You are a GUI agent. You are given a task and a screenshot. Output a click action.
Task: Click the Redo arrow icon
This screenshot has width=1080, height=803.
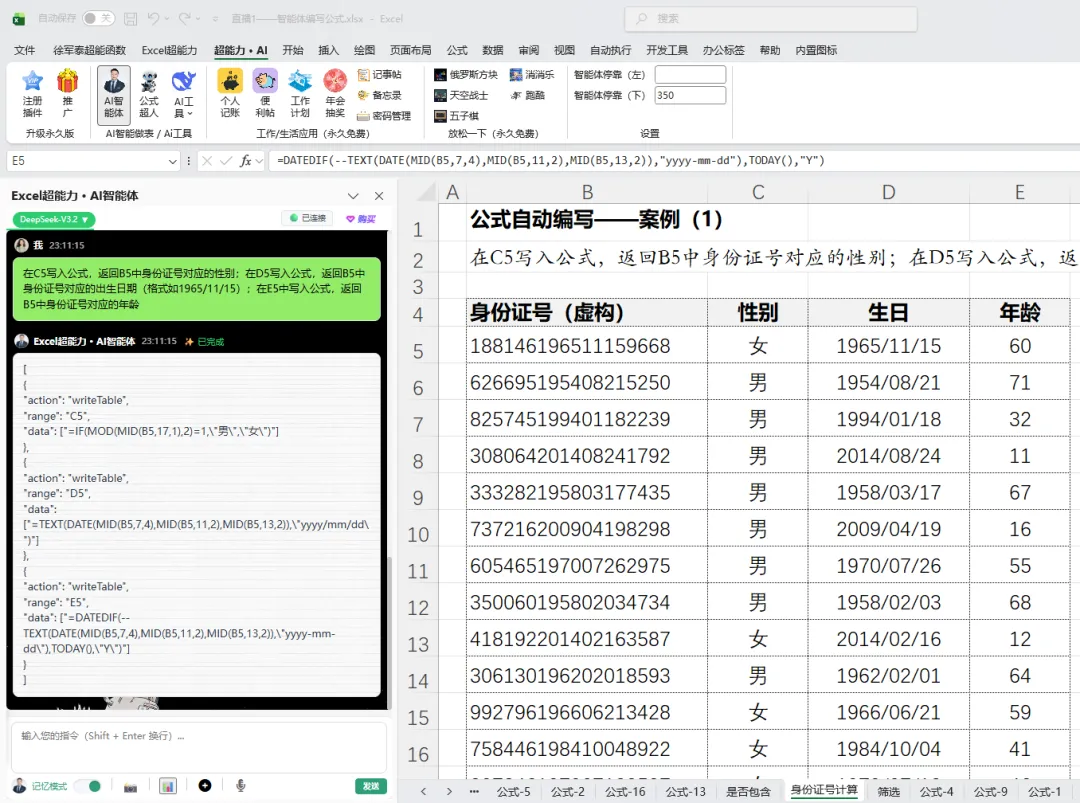[x=185, y=19]
